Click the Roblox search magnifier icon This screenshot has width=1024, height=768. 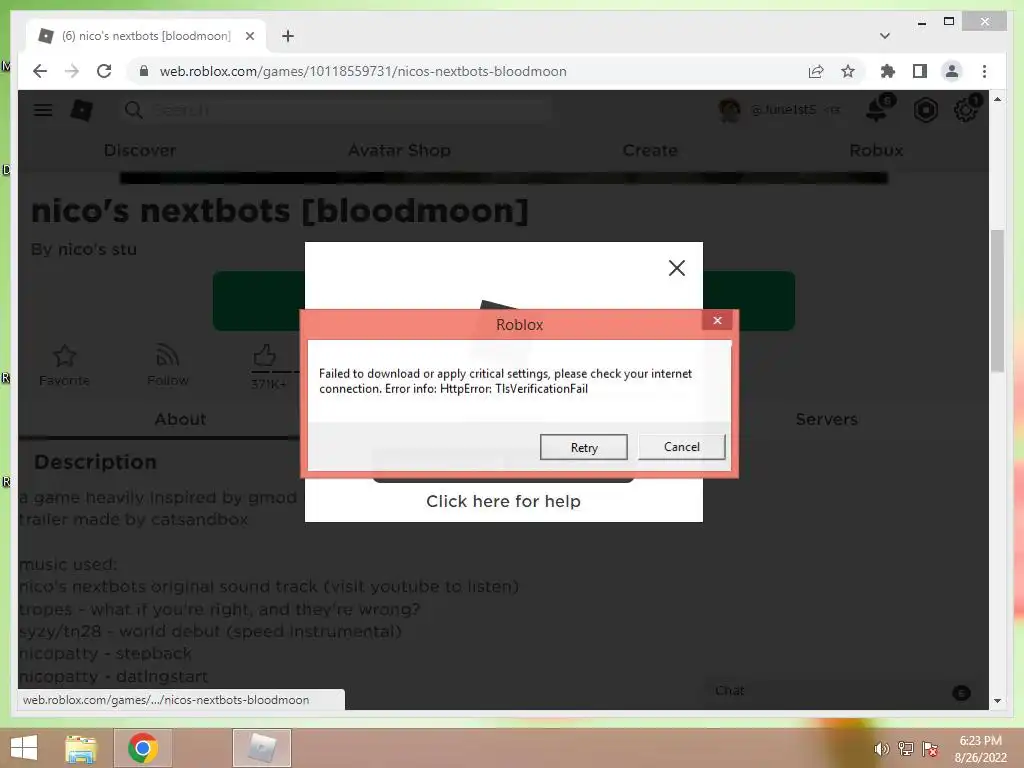(133, 110)
